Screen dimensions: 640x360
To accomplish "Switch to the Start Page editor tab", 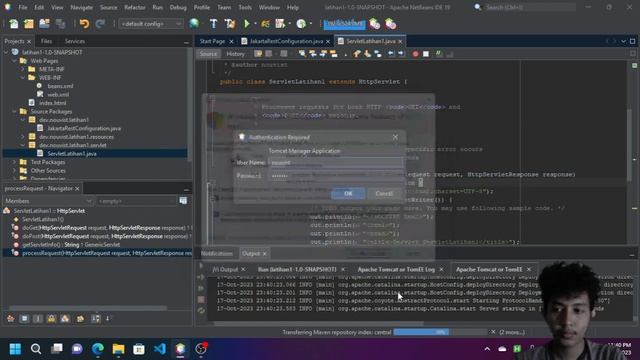I will point(212,41).
